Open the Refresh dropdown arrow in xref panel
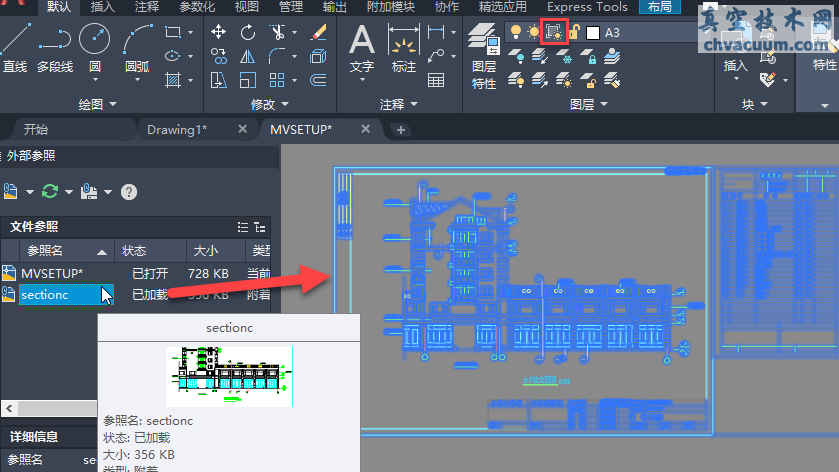Viewport: 839px width, 472px height. coord(68,192)
